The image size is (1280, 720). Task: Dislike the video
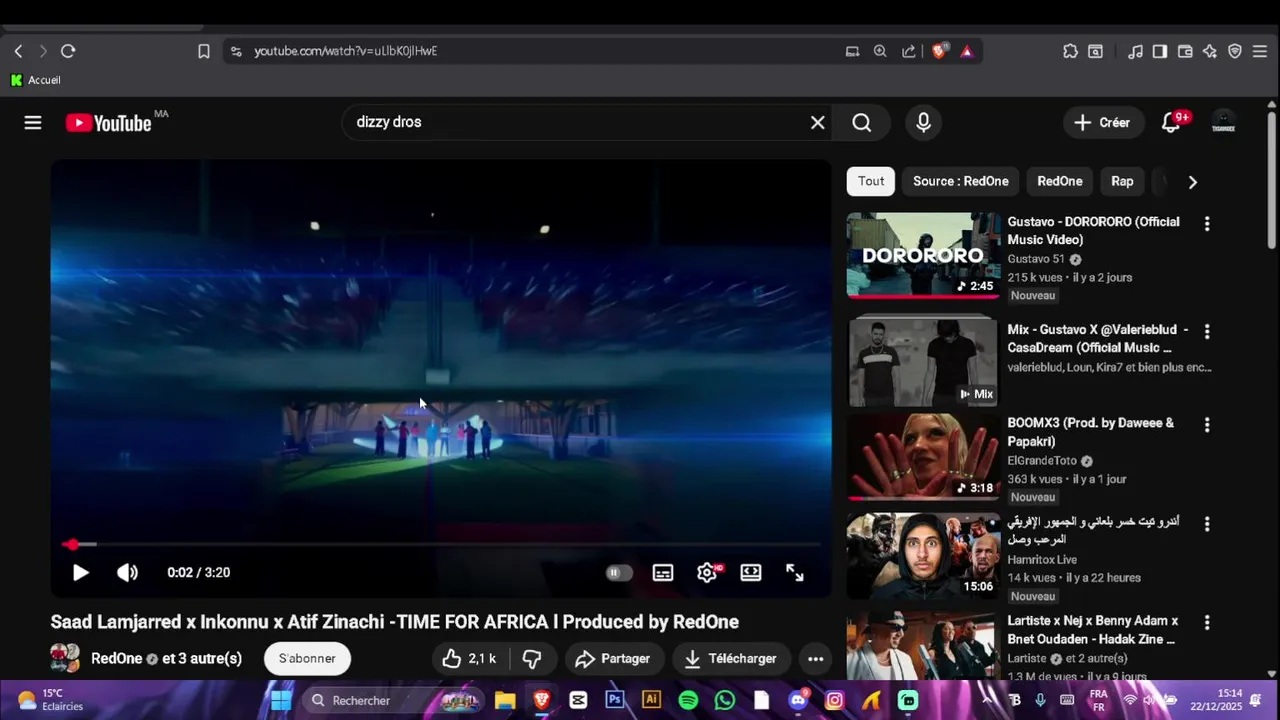click(x=532, y=658)
